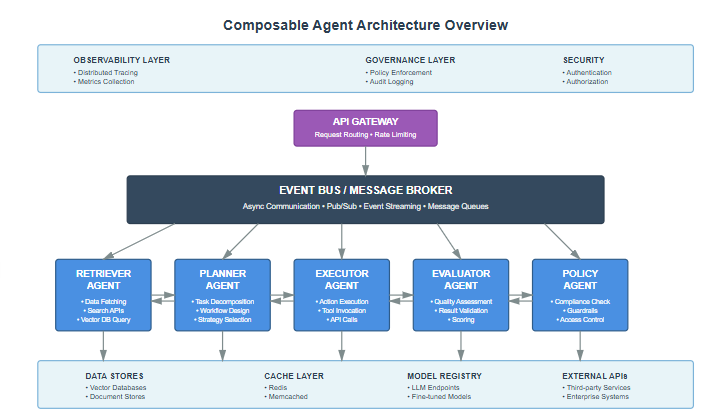The height and width of the screenshot is (416, 713).
Task: Click the API Gateway box
Action: [365, 127]
